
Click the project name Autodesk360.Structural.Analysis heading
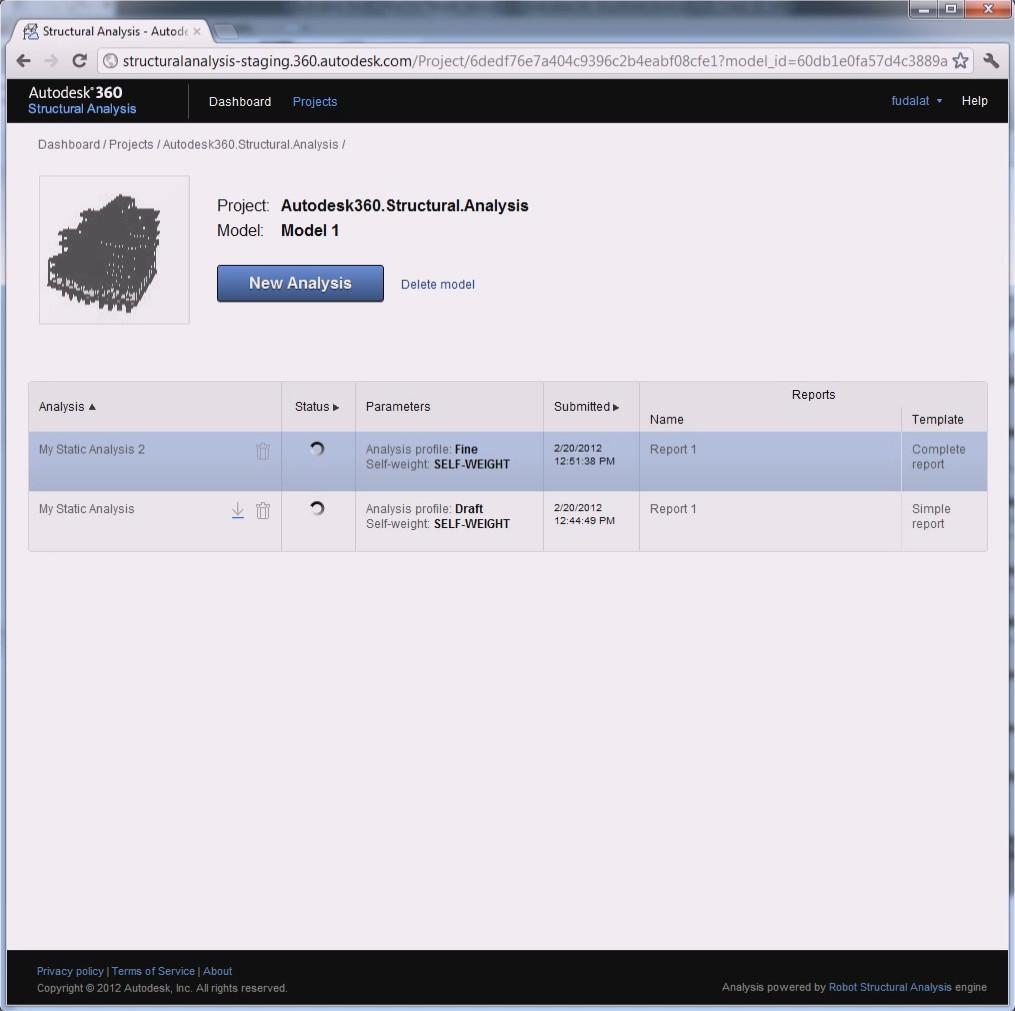(405, 205)
